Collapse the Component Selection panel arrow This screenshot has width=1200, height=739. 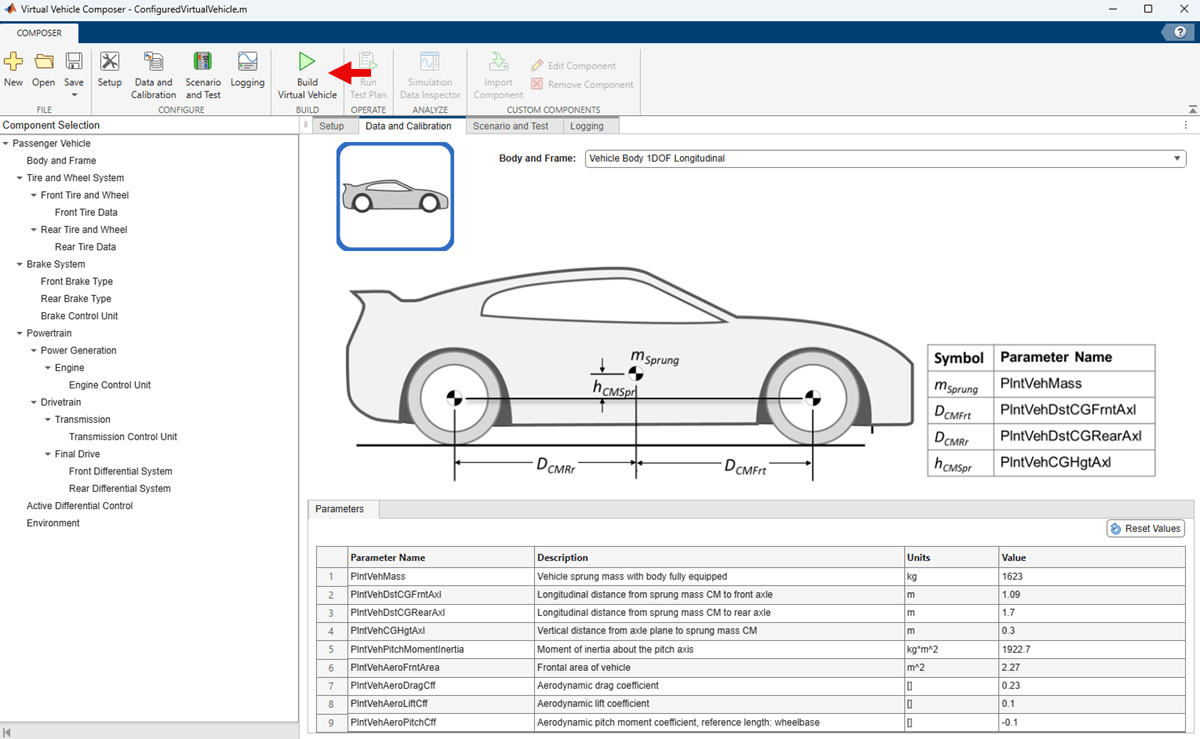[6, 732]
